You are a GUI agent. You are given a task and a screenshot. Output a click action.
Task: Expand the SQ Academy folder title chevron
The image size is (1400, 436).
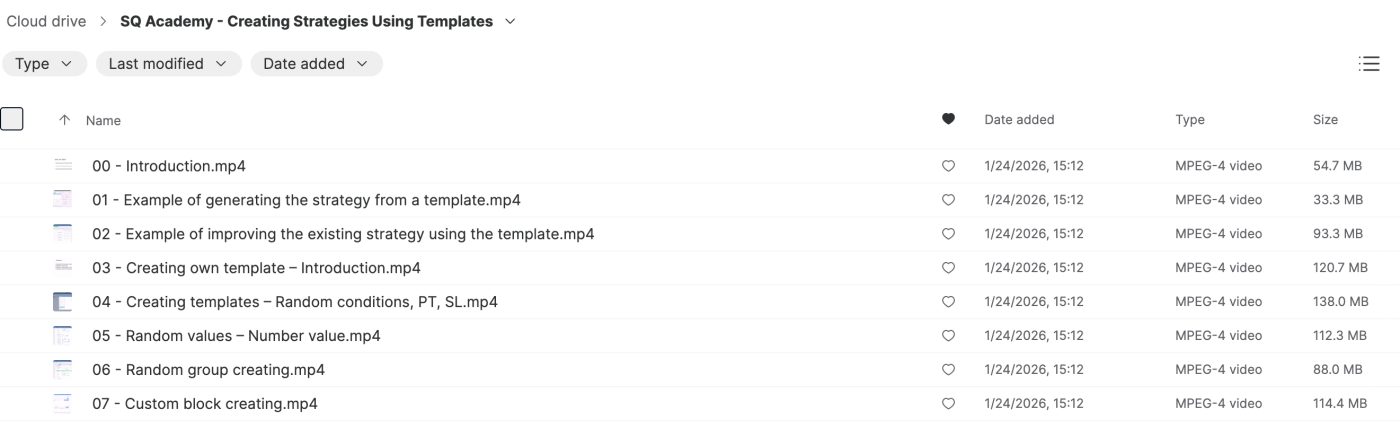tap(511, 21)
